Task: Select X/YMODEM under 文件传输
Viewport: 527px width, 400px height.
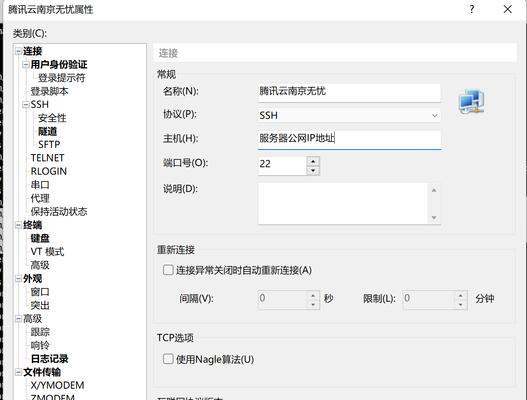Action: click(x=57, y=386)
